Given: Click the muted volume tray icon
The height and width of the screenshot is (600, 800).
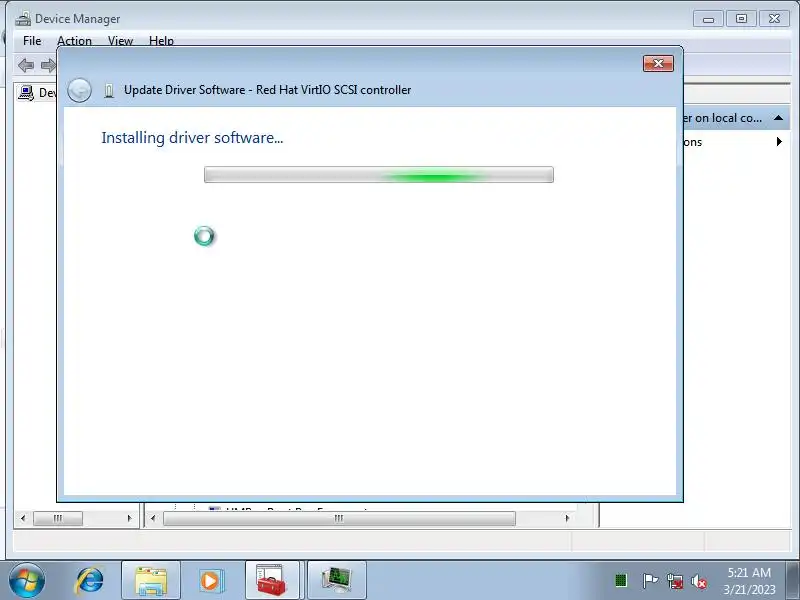Looking at the screenshot, I should coord(699,581).
